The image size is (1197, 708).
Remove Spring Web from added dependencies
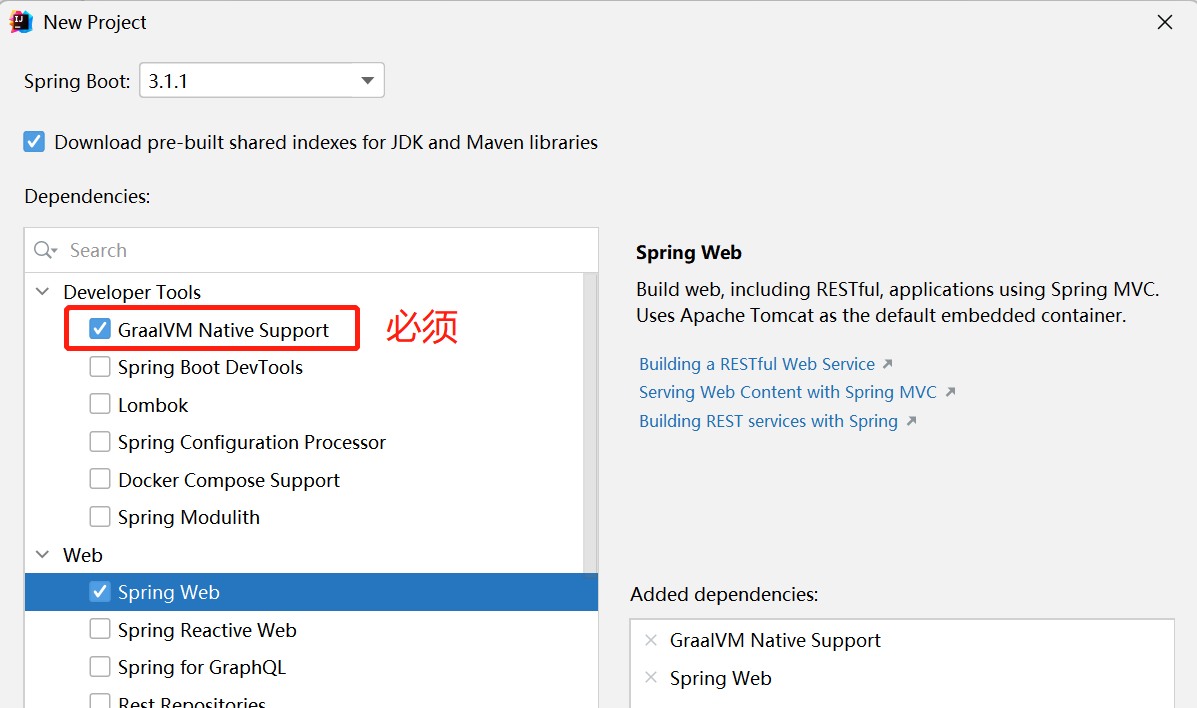[651, 677]
